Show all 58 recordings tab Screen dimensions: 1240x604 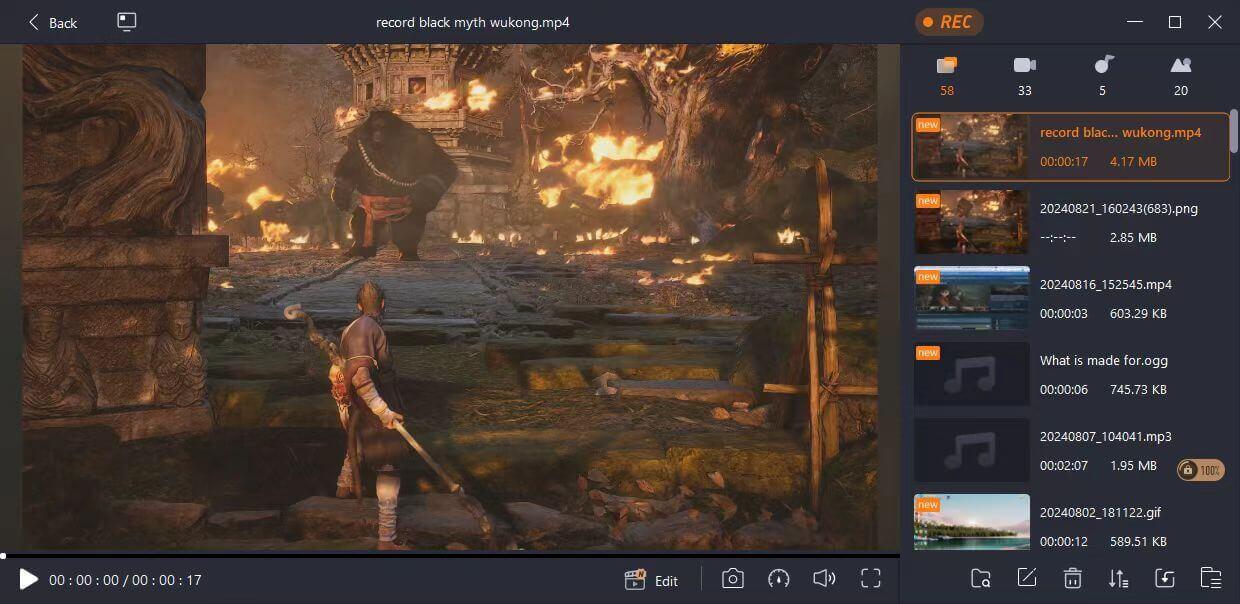tap(947, 76)
